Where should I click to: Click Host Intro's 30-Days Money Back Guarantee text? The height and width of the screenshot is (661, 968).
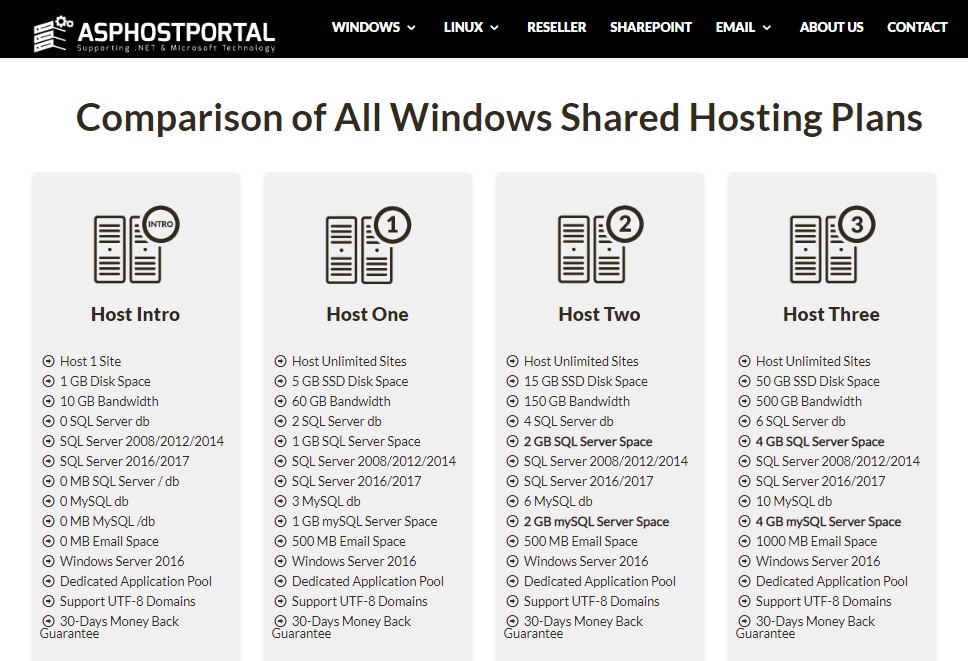click(x=109, y=627)
